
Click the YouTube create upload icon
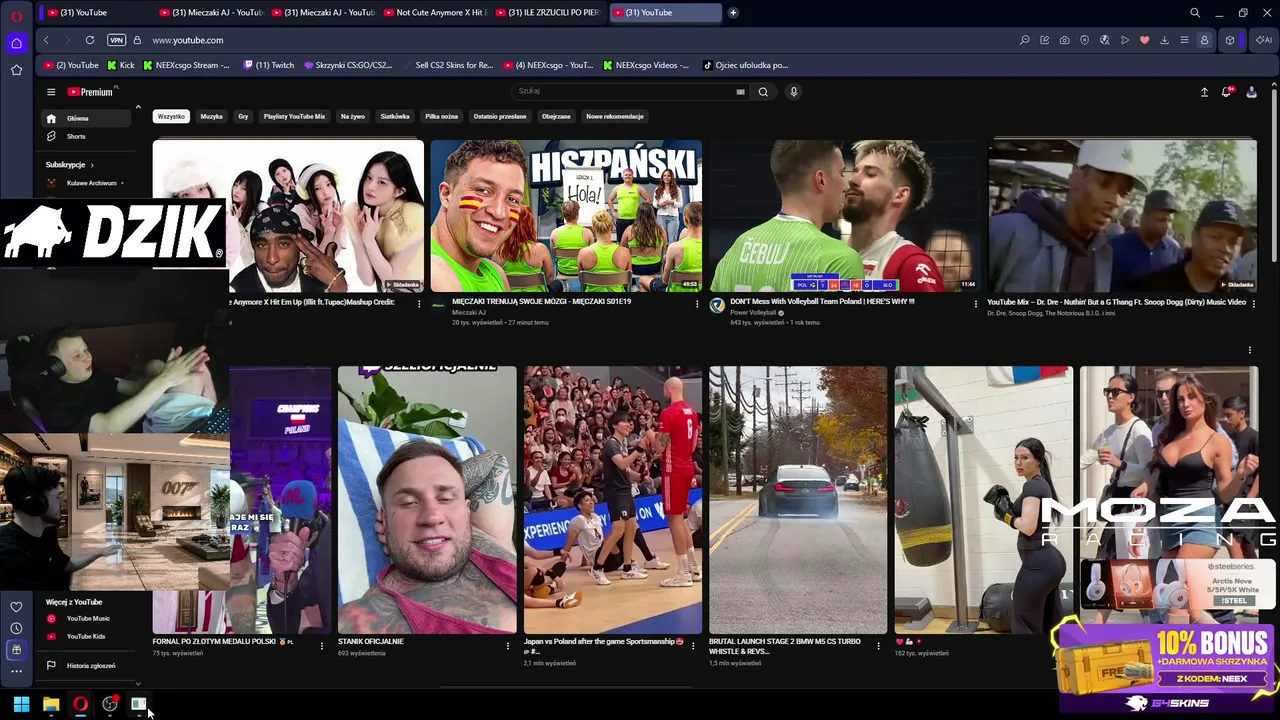point(1204,92)
